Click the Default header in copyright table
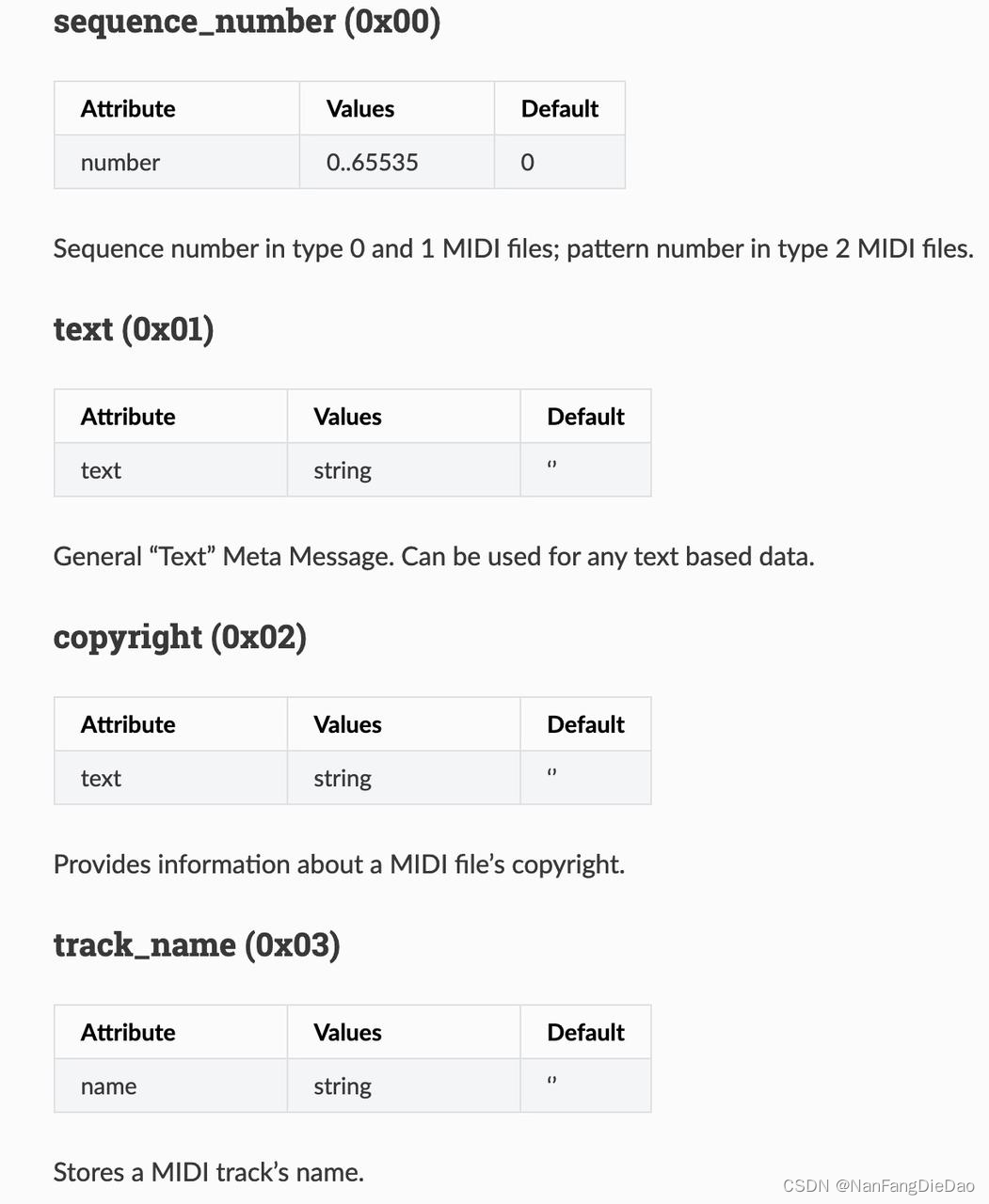989x1204 pixels. pos(585,724)
